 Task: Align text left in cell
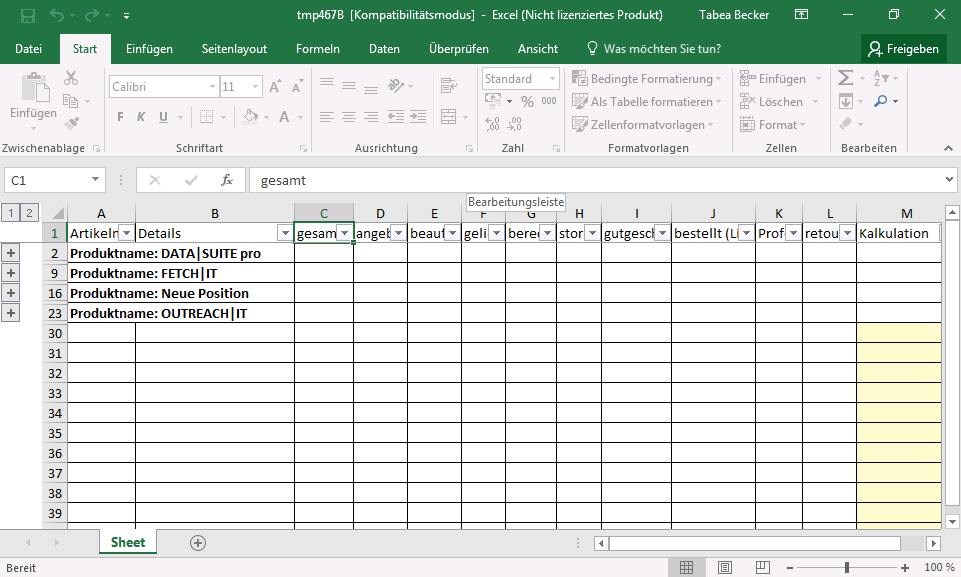click(x=327, y=117)
